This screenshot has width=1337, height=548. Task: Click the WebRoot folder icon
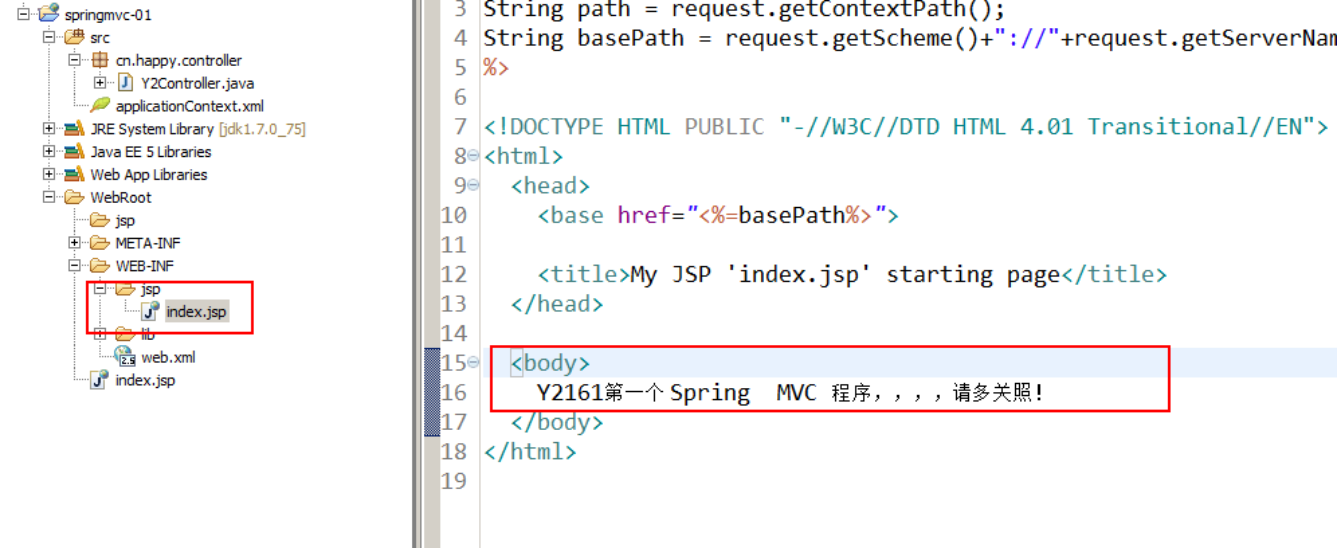click(x=74, y=197)
